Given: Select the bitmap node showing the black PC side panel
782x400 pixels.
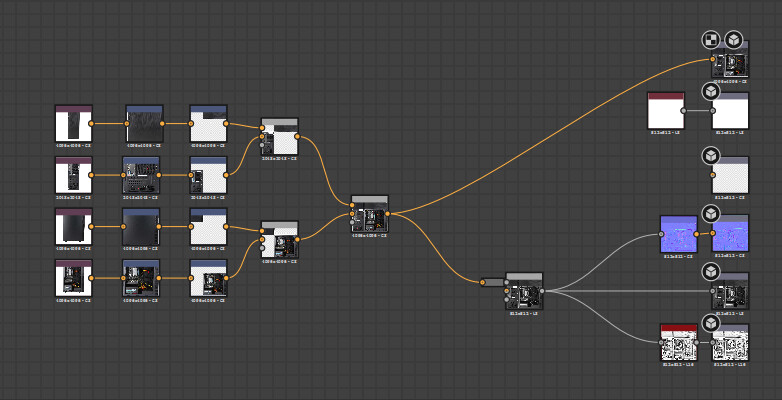Looking at the screenshot, I should coord(74,226).
